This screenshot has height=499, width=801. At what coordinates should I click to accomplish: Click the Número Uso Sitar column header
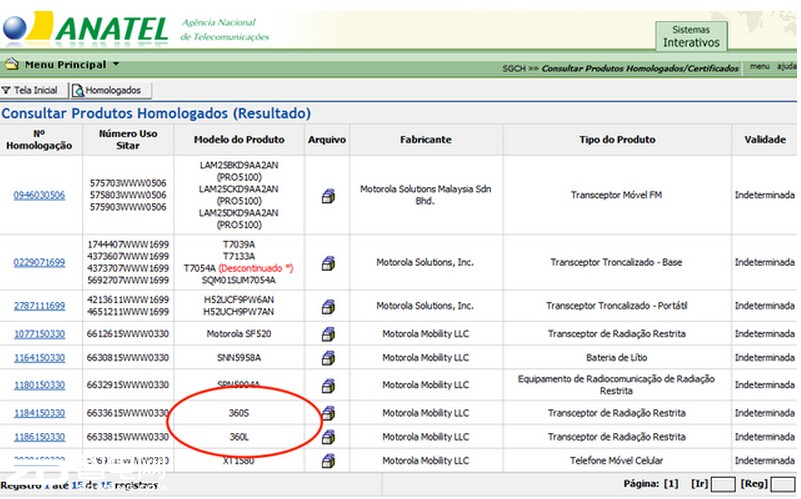click(128, 139)
